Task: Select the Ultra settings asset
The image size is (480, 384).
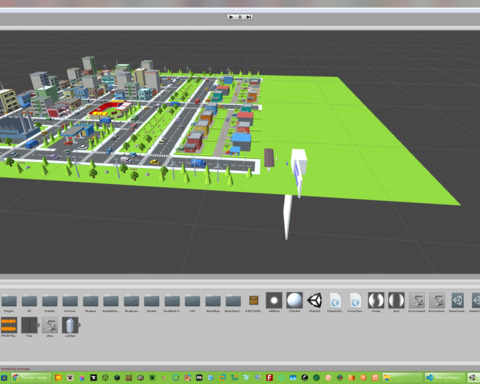Action: click(50, 326)
